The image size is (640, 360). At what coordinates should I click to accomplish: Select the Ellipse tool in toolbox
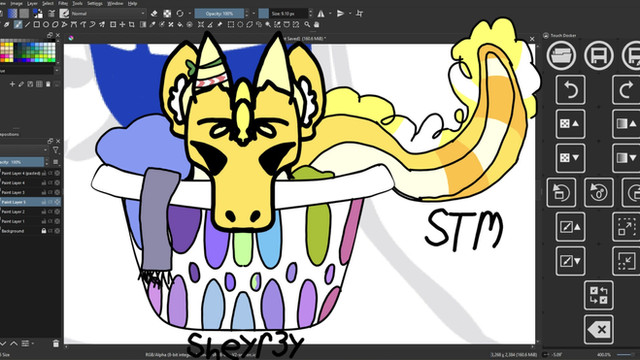46,25
